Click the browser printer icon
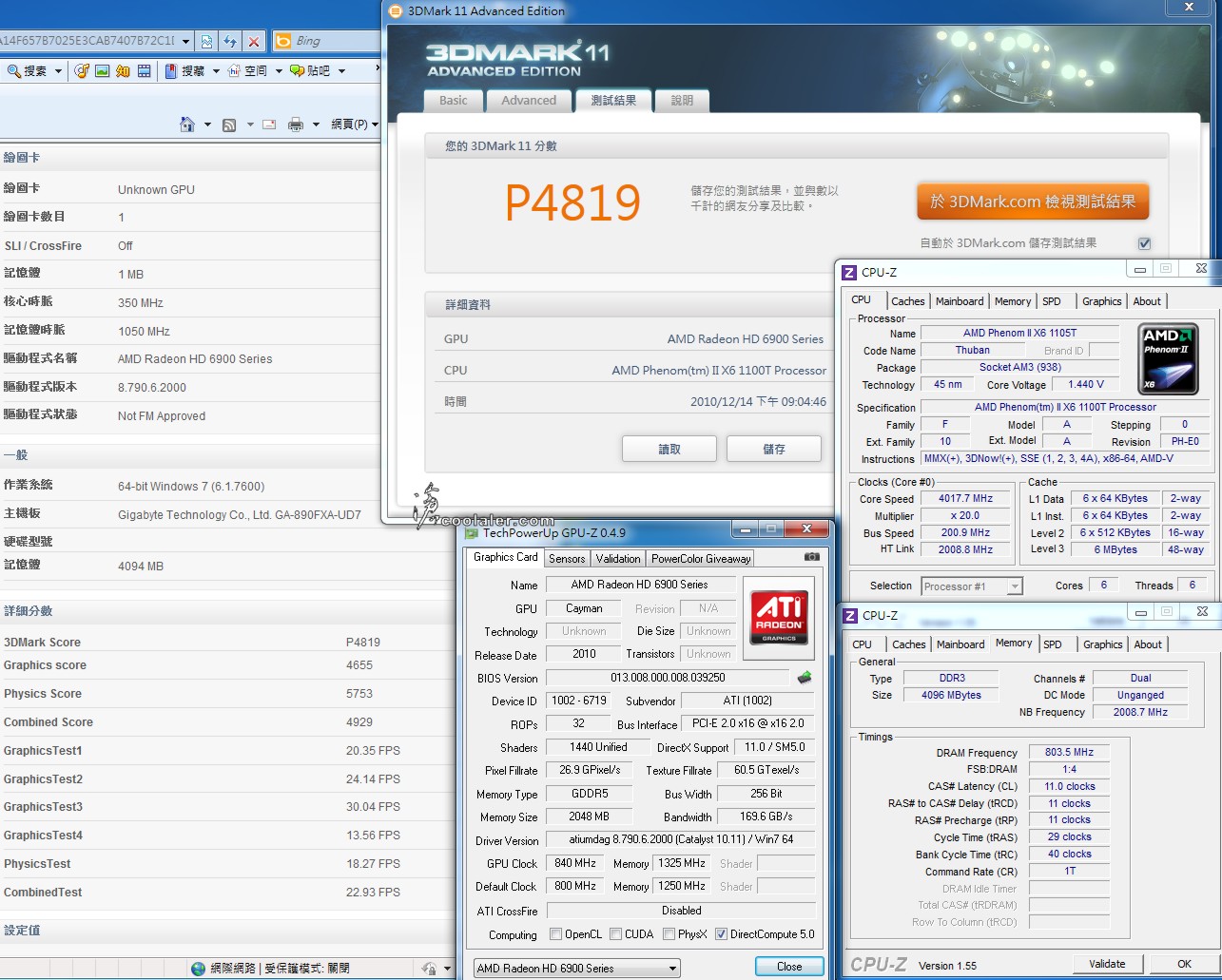 (x=296, y=125)
